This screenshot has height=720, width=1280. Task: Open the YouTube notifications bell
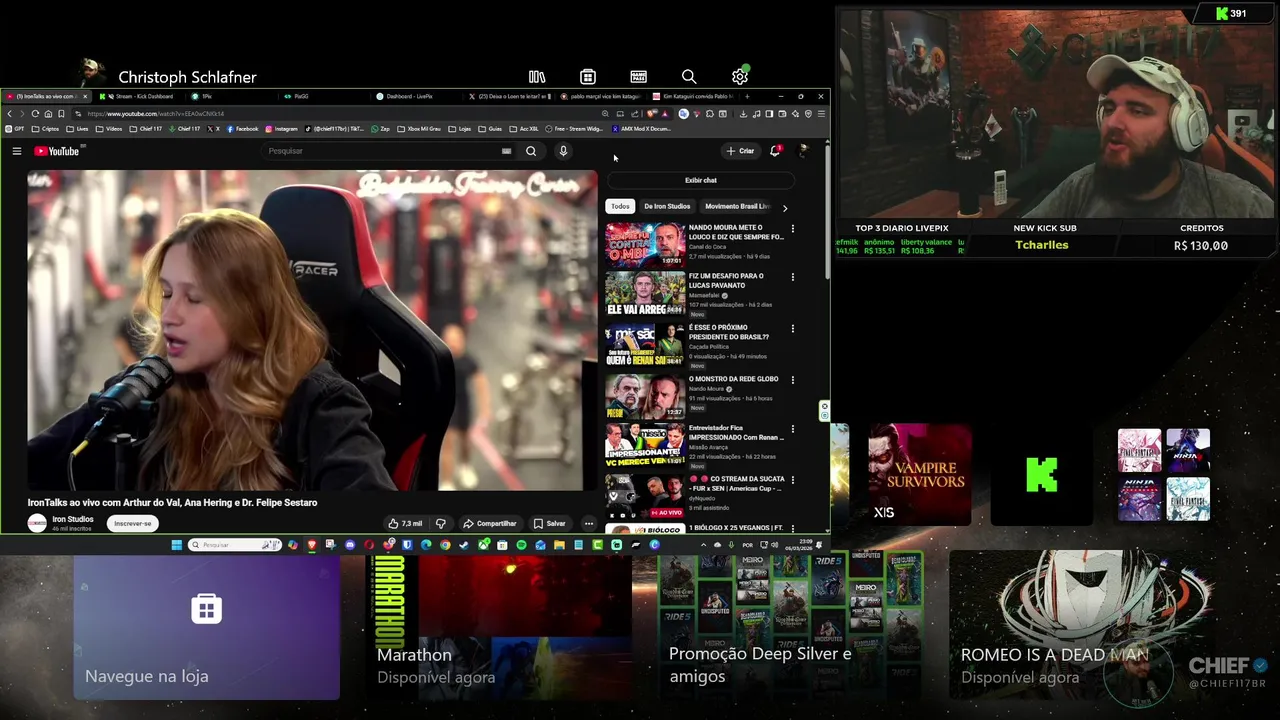pos(775,151)
